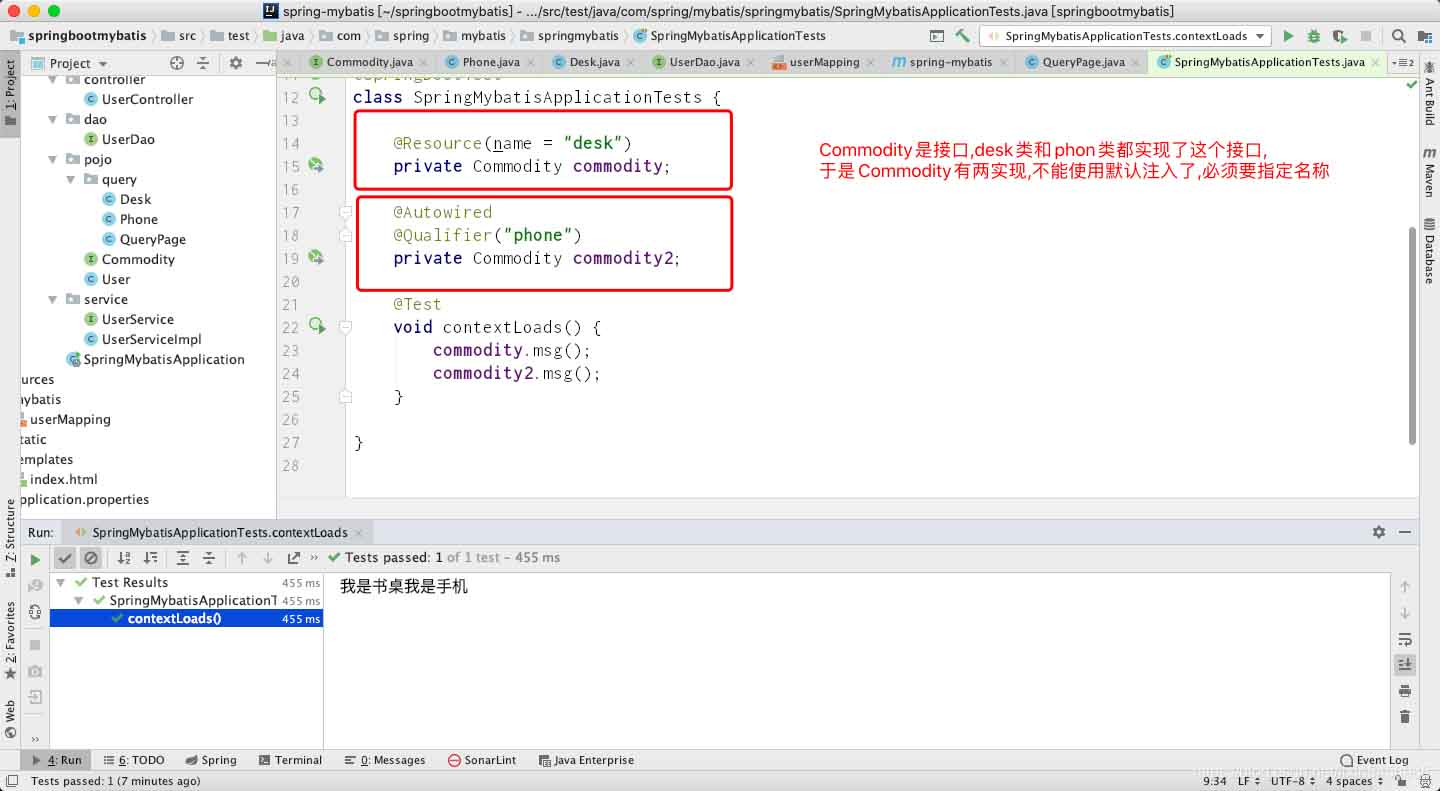The height and width of the screenshot is (791, 1440).
Task: Sort test results by duration
Action: coord(150,558)
